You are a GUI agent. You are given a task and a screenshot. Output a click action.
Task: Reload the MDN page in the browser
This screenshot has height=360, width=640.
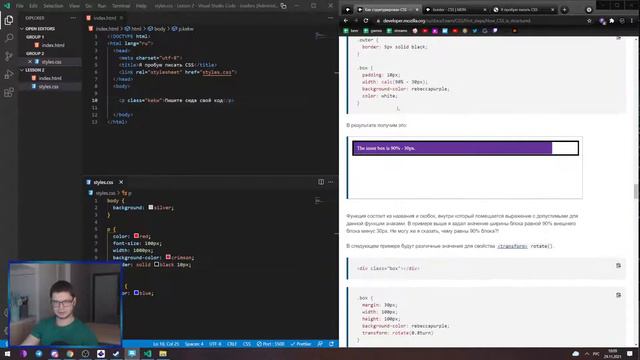[366, 20]
